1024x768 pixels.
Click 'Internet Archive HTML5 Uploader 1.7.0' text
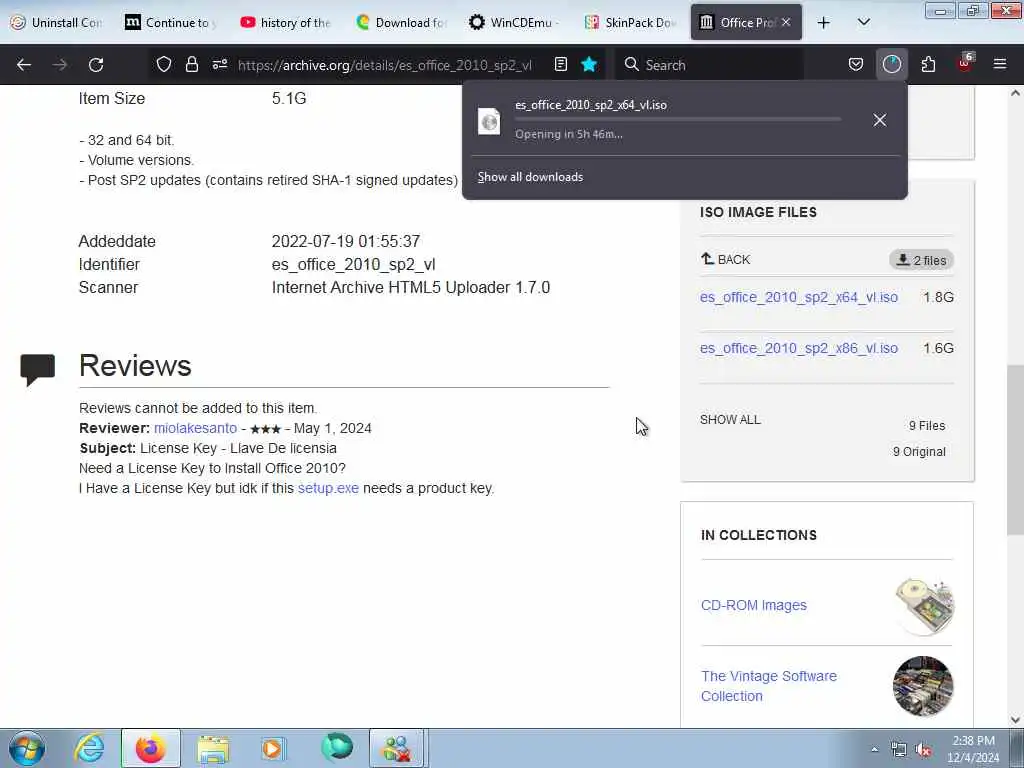pyautogui.click(x=411, y=287)
